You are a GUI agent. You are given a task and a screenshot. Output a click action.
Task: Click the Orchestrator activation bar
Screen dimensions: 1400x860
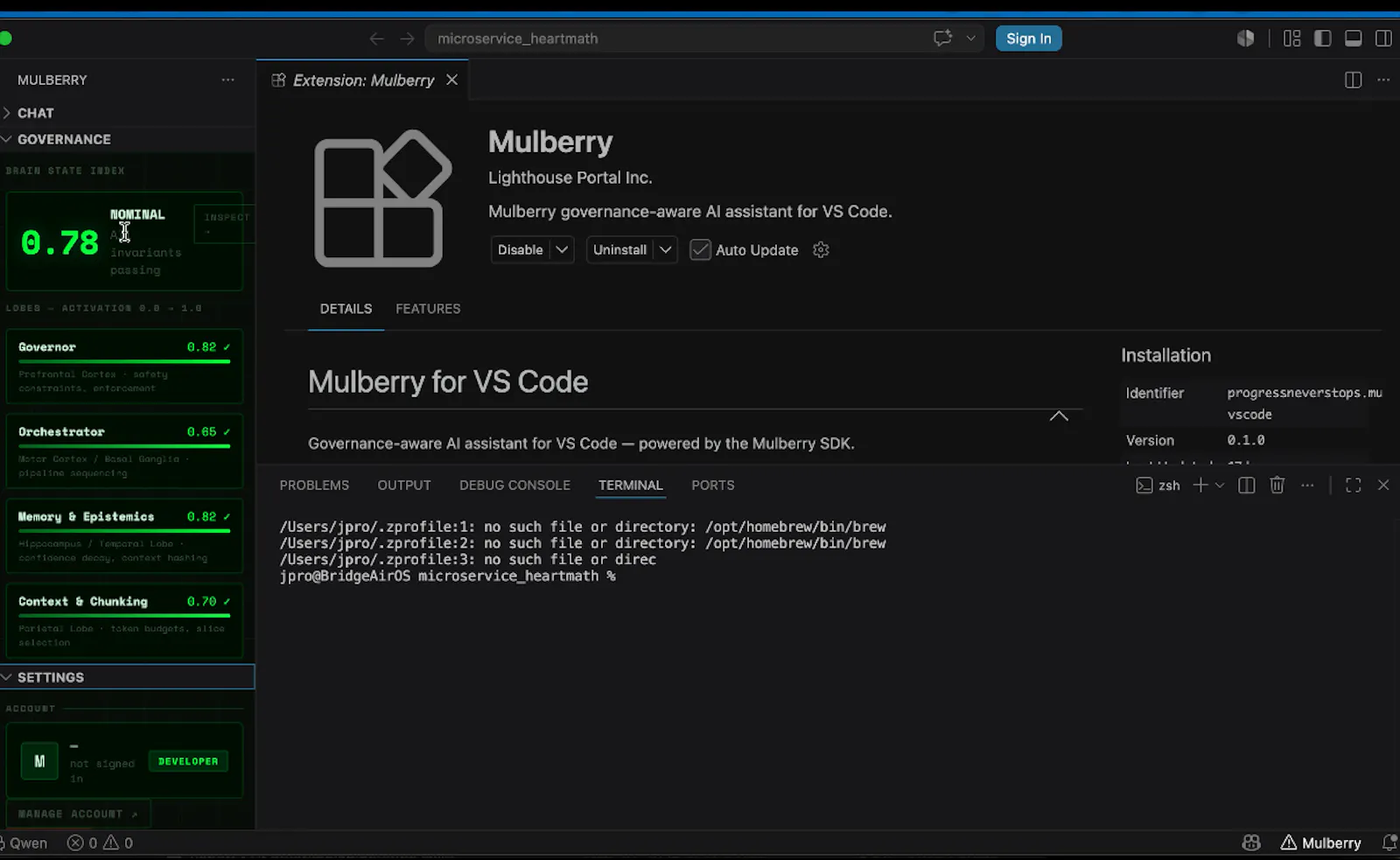coord(124,446)
